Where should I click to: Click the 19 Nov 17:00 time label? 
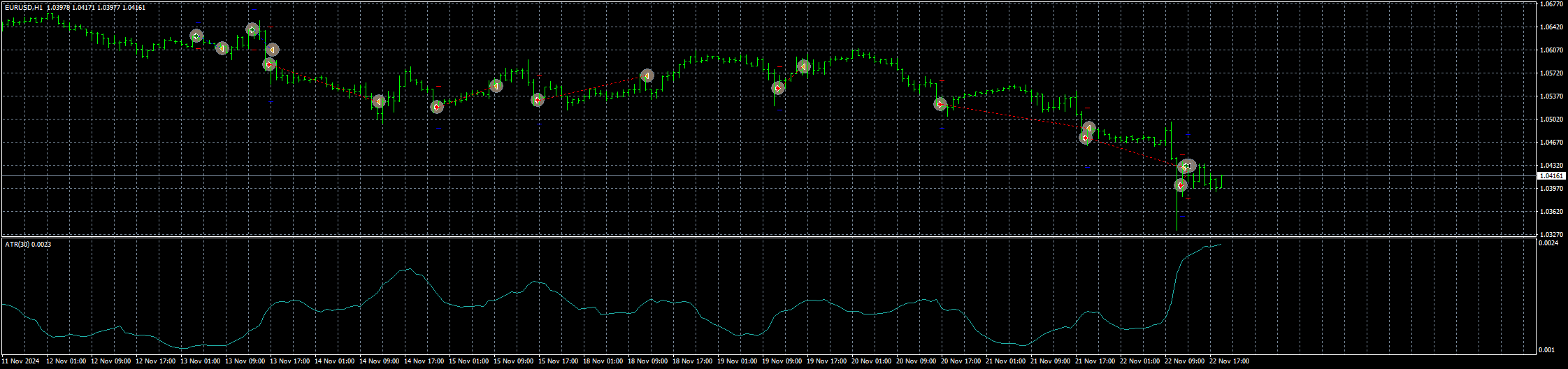point(826,361)
